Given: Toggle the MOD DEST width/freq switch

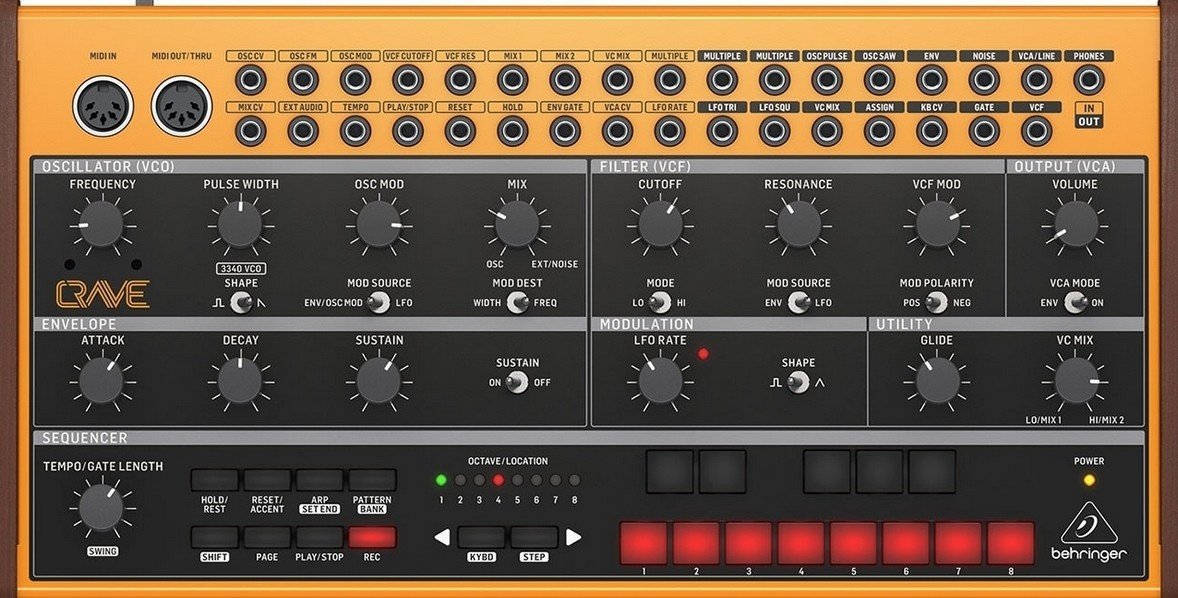Looking at the screenshot, I should click(517, 303).
